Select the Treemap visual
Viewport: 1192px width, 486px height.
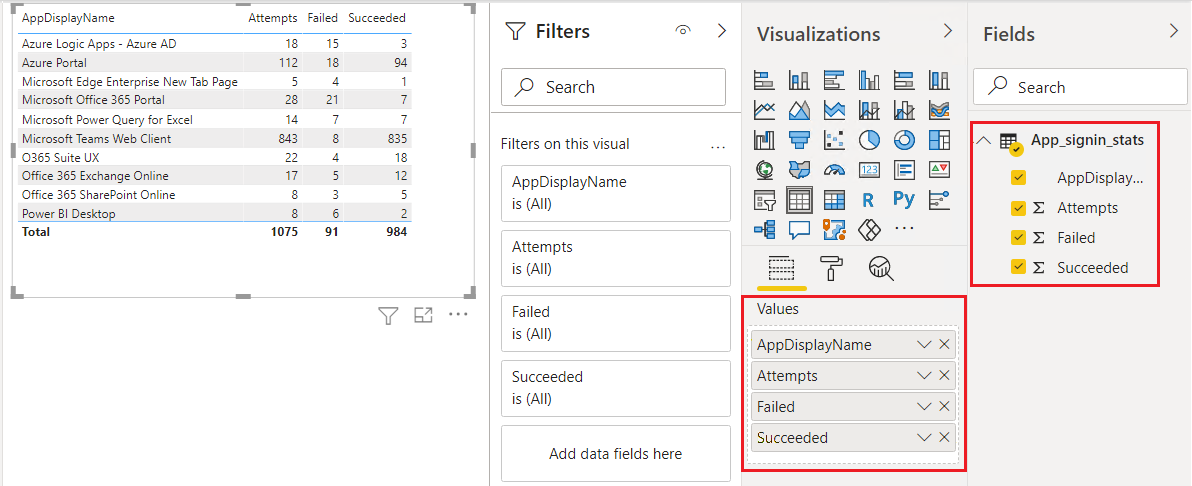pos(940,140)
